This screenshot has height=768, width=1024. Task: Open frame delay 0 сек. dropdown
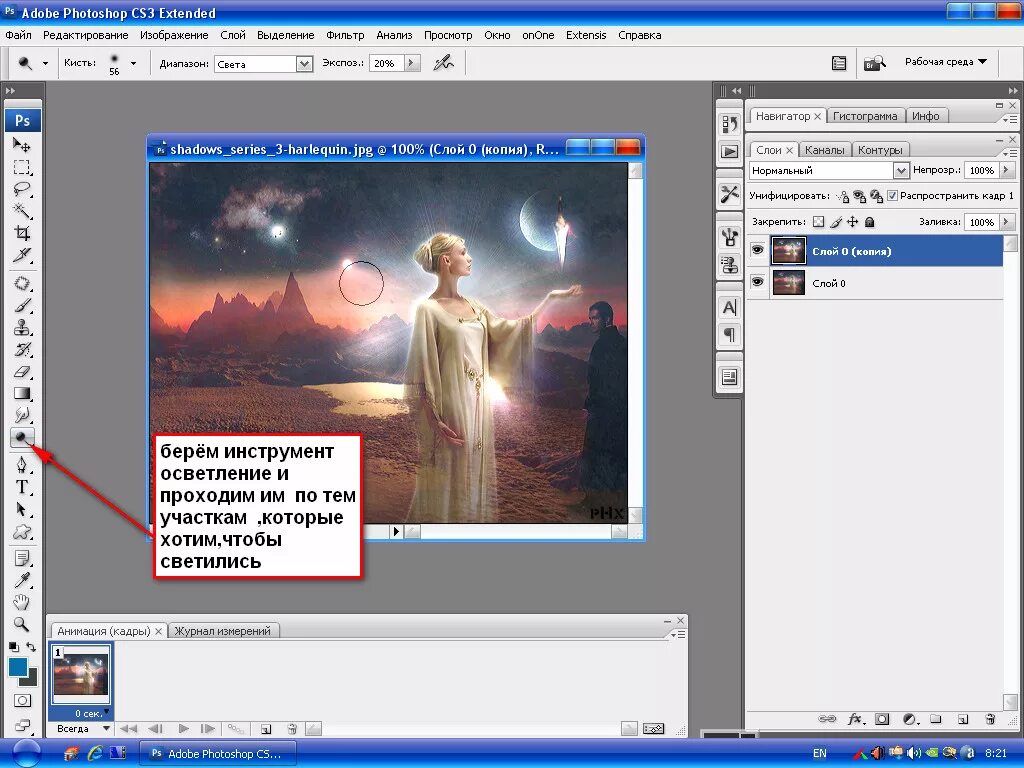pos(91,713)
